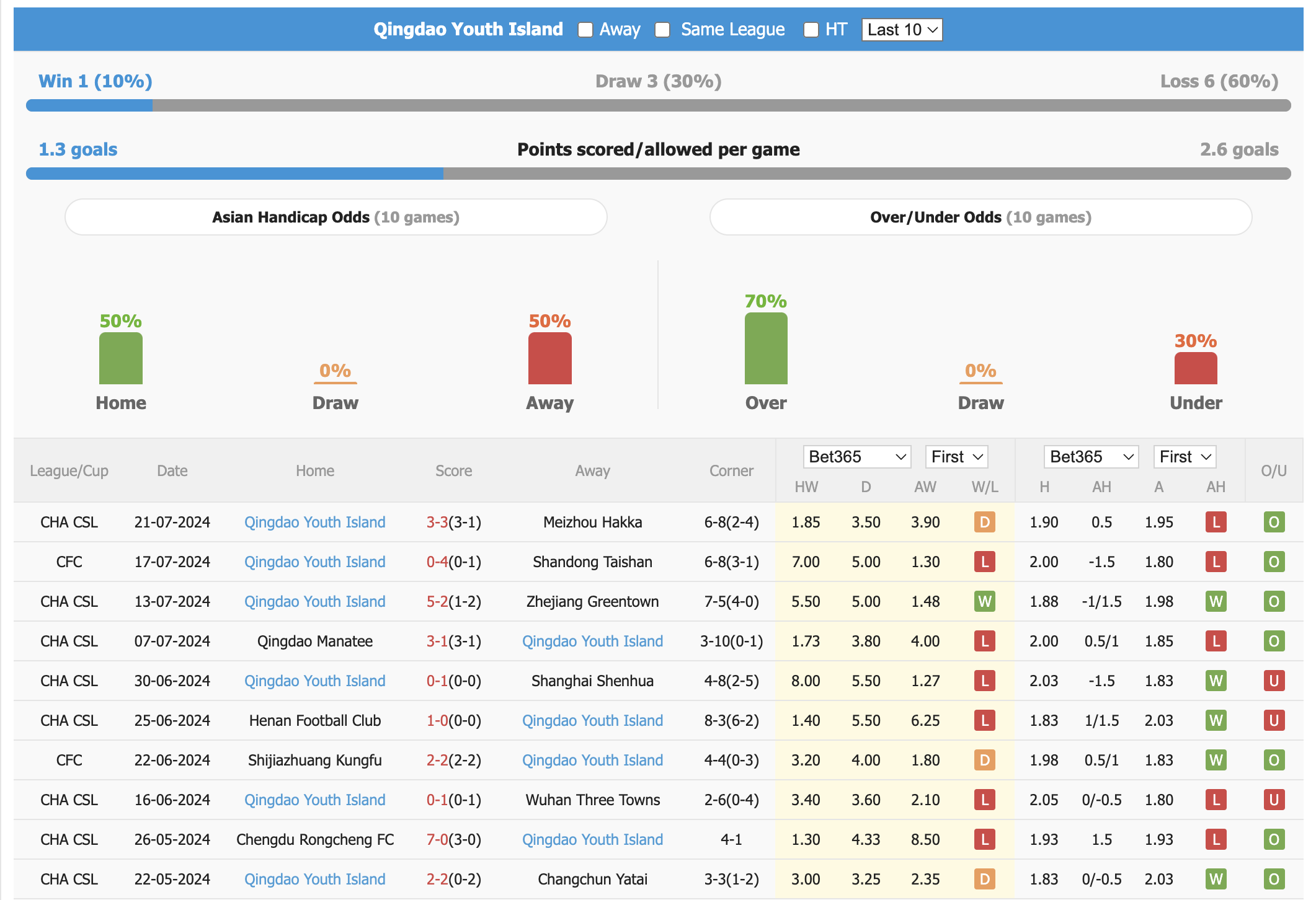Click the W/L loss badge for Henan Football Club match
This screenshot has width=1316, height=900.
[x=985, y=721]
